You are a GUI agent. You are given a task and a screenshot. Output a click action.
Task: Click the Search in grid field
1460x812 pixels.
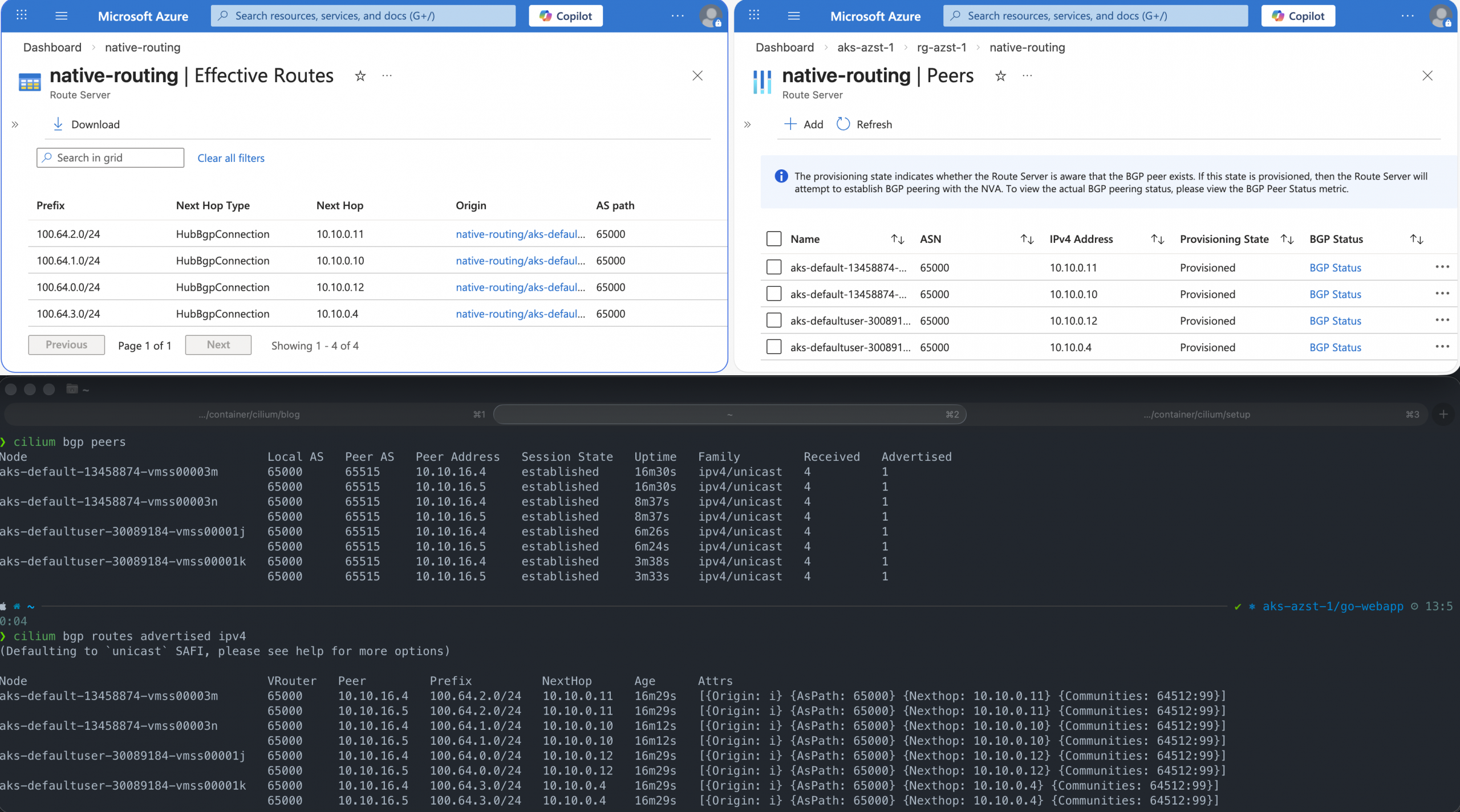(111, 158)
